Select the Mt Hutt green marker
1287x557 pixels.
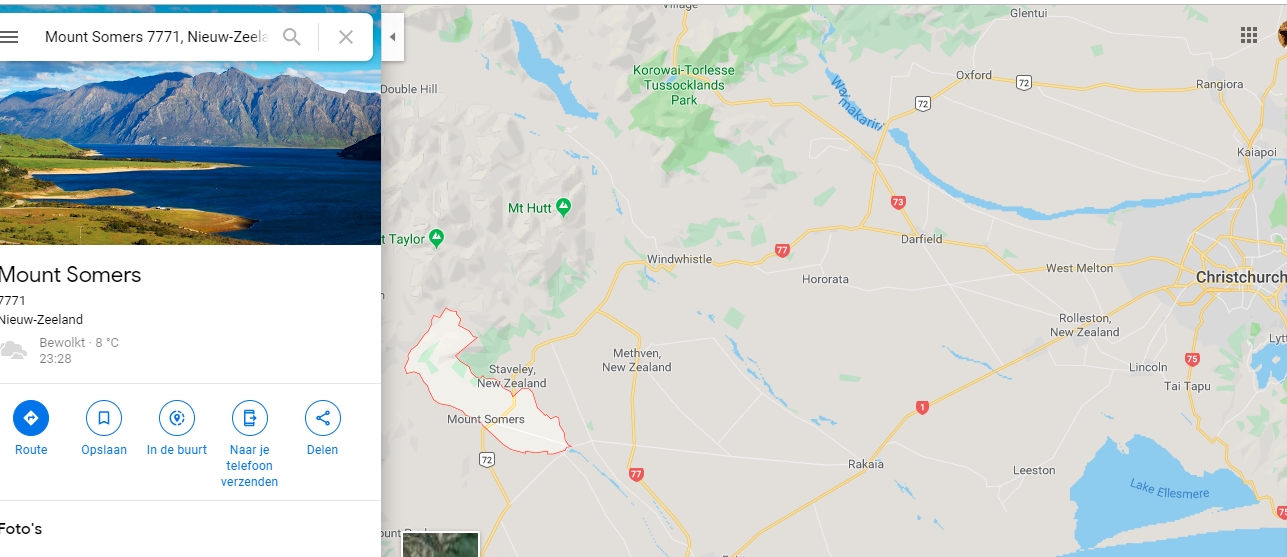click(x=564, y=207)
